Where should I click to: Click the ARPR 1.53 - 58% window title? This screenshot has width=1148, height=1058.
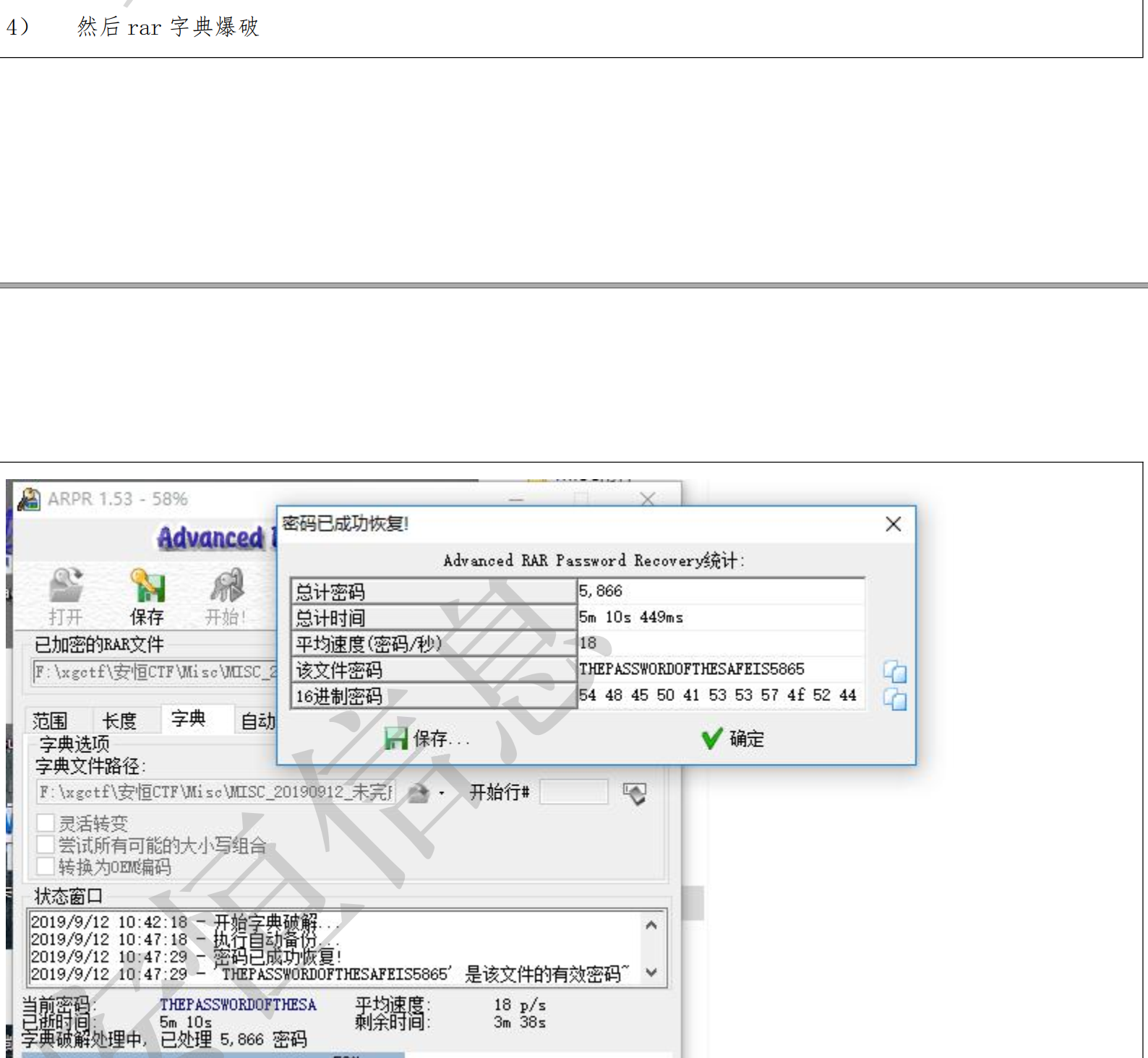coord(118,499)
